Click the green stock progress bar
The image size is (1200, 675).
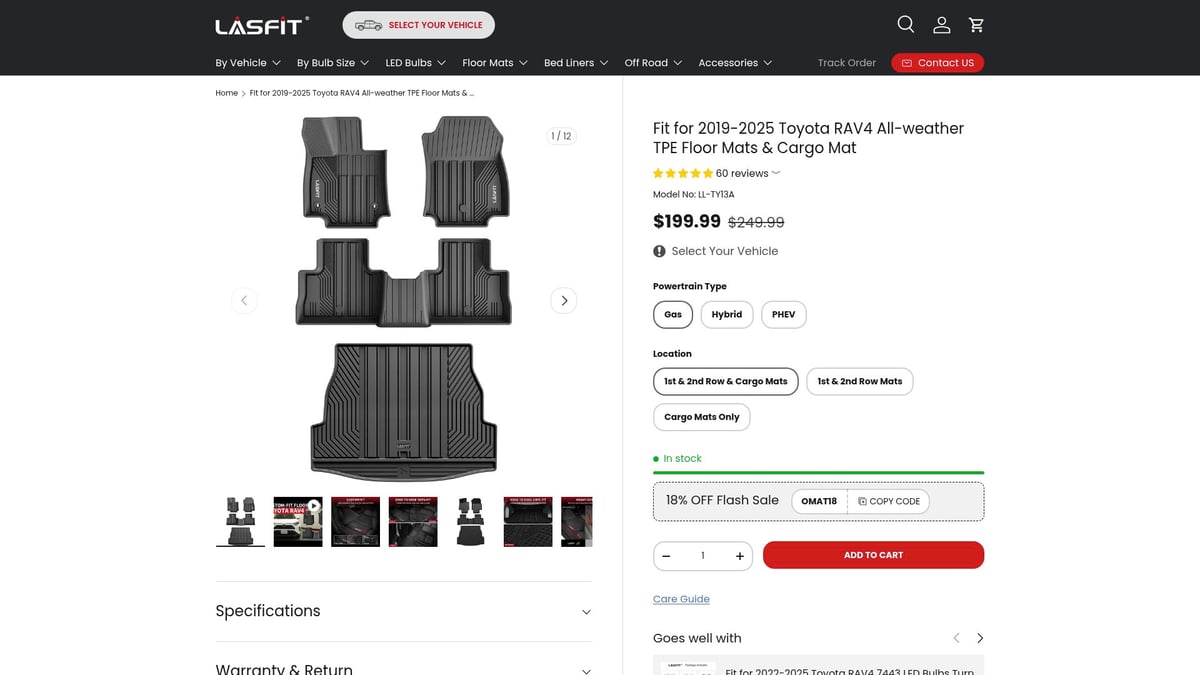click(x=818, y=473)
